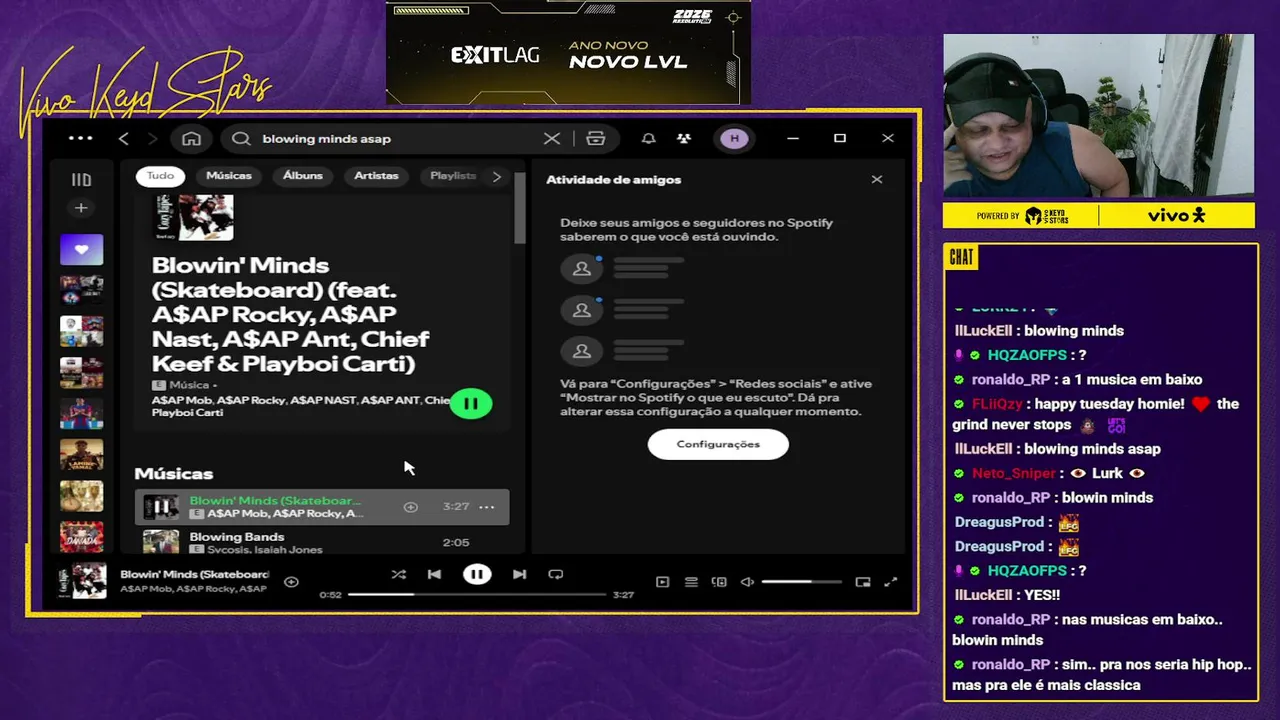Open the miniplayer icon
The height and width of the screenshot is (720, 1280).
point(863,581)
